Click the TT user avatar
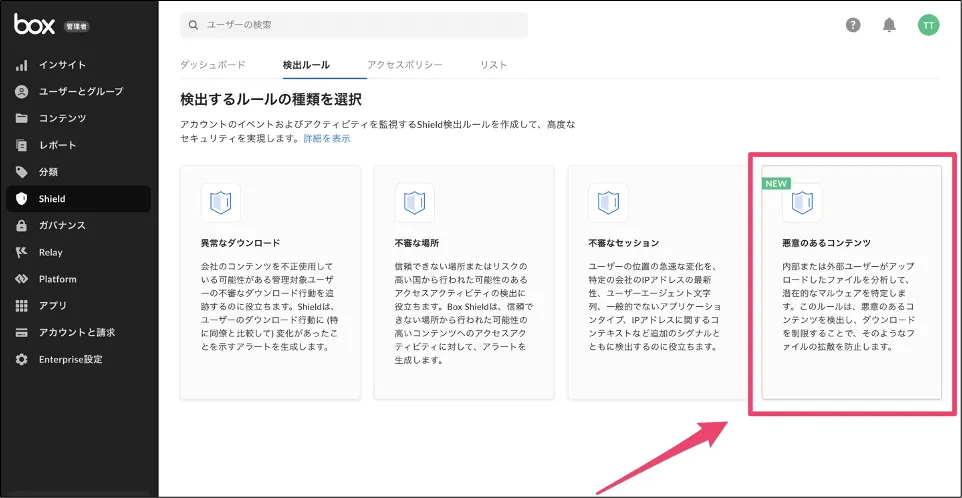Screen dimensions: 962x498 pos(929,25)
